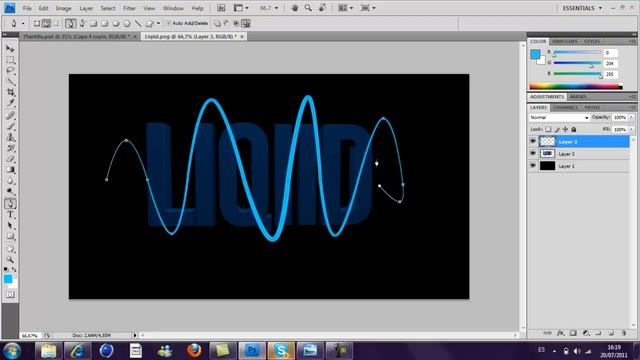Select the Move tool
Image resolution: width=640 pixels, height=360 pixels.
coord(10,49)
